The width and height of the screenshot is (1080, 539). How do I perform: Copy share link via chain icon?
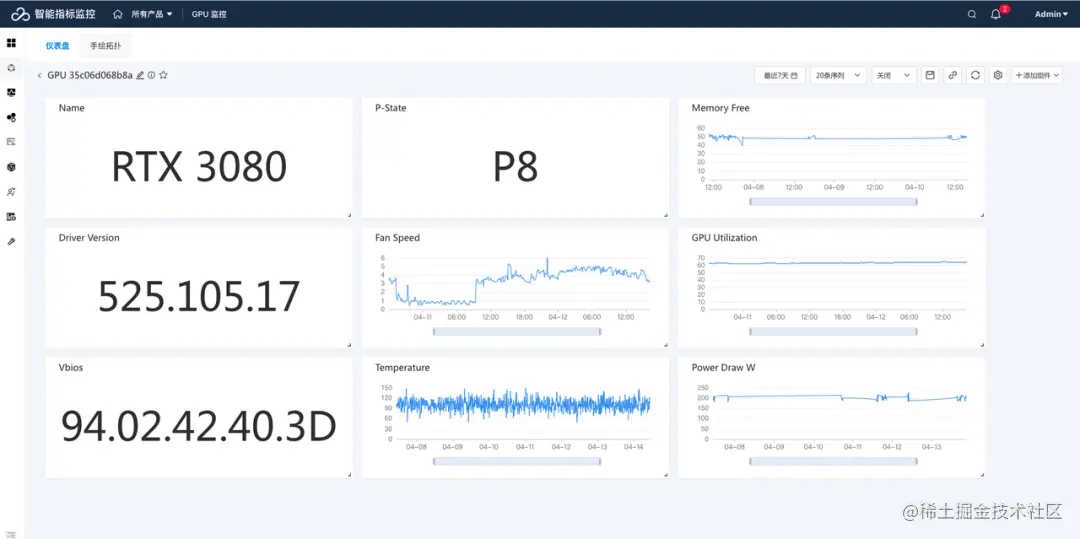(x=953, y=75)
